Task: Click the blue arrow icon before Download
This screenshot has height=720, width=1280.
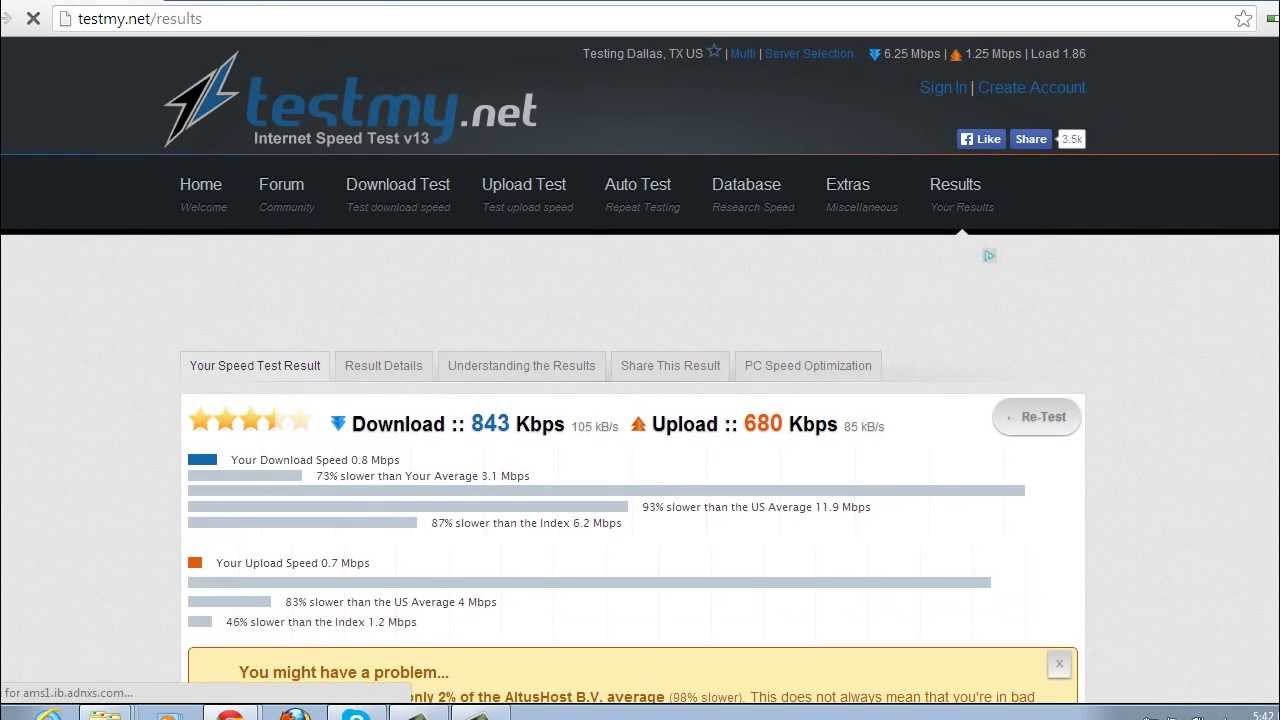Action: click(338, 424)
